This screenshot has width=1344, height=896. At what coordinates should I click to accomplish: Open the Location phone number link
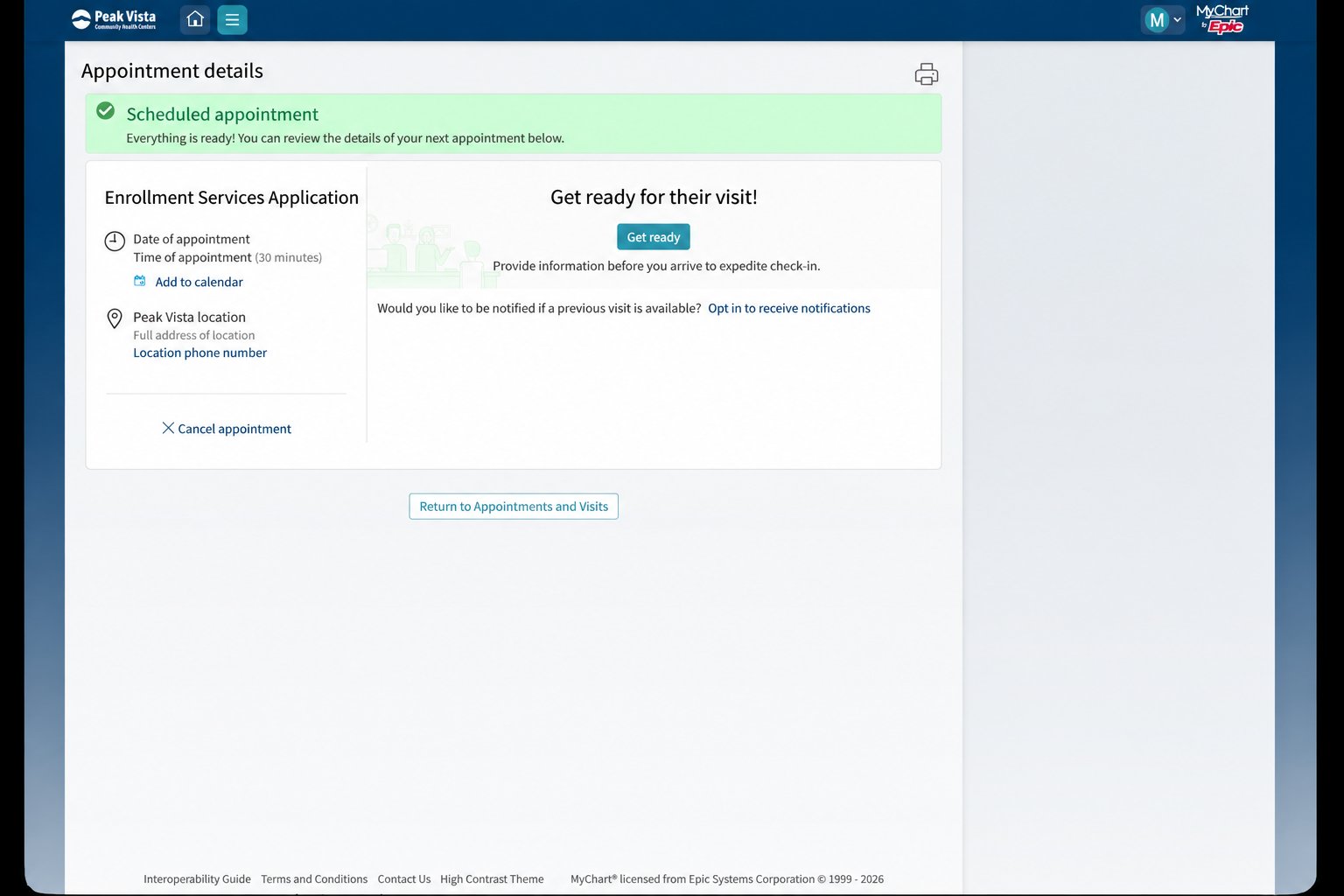coord(200,353)
